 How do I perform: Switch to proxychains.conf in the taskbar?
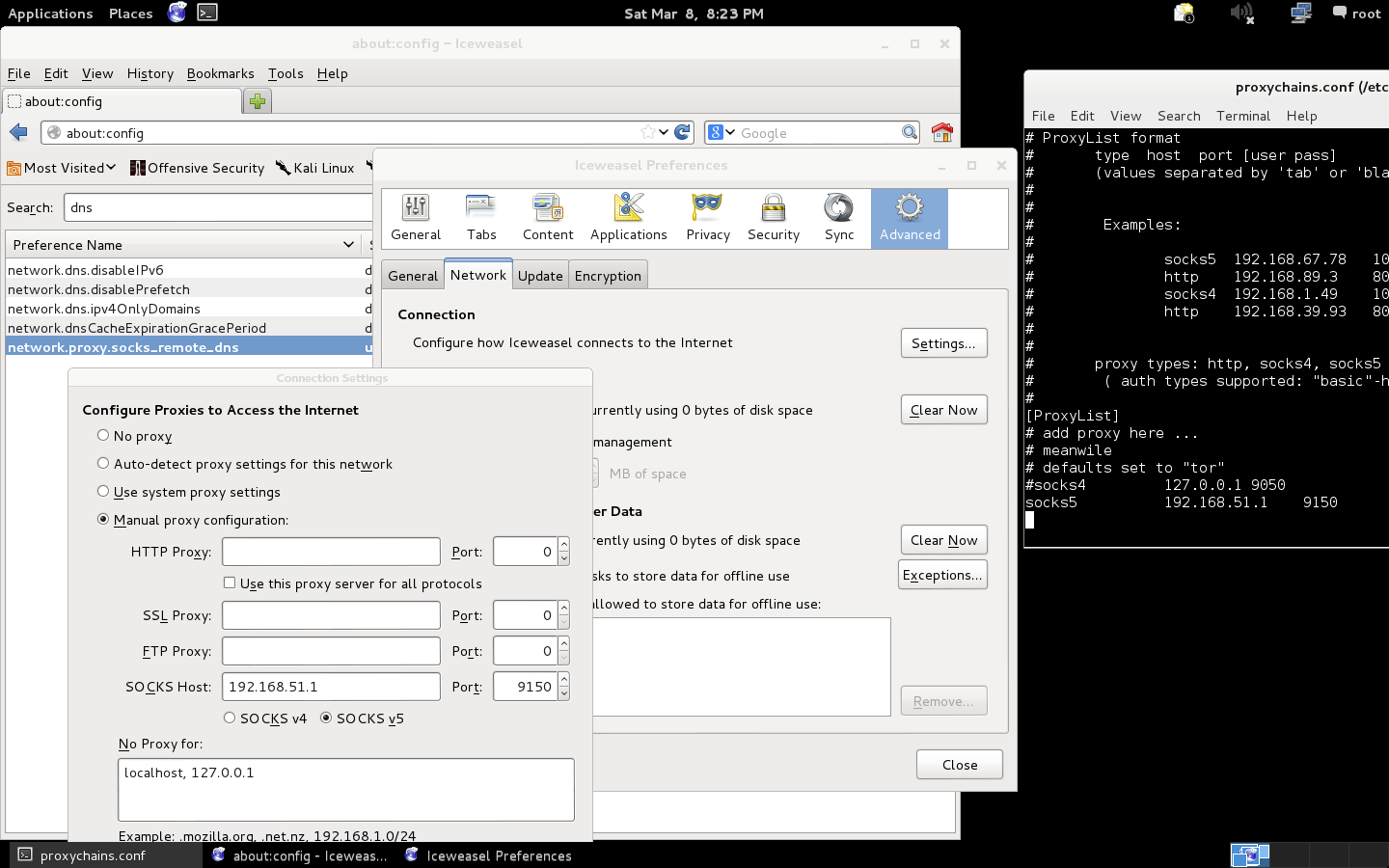pyautogui.click(x=106, y=855)
